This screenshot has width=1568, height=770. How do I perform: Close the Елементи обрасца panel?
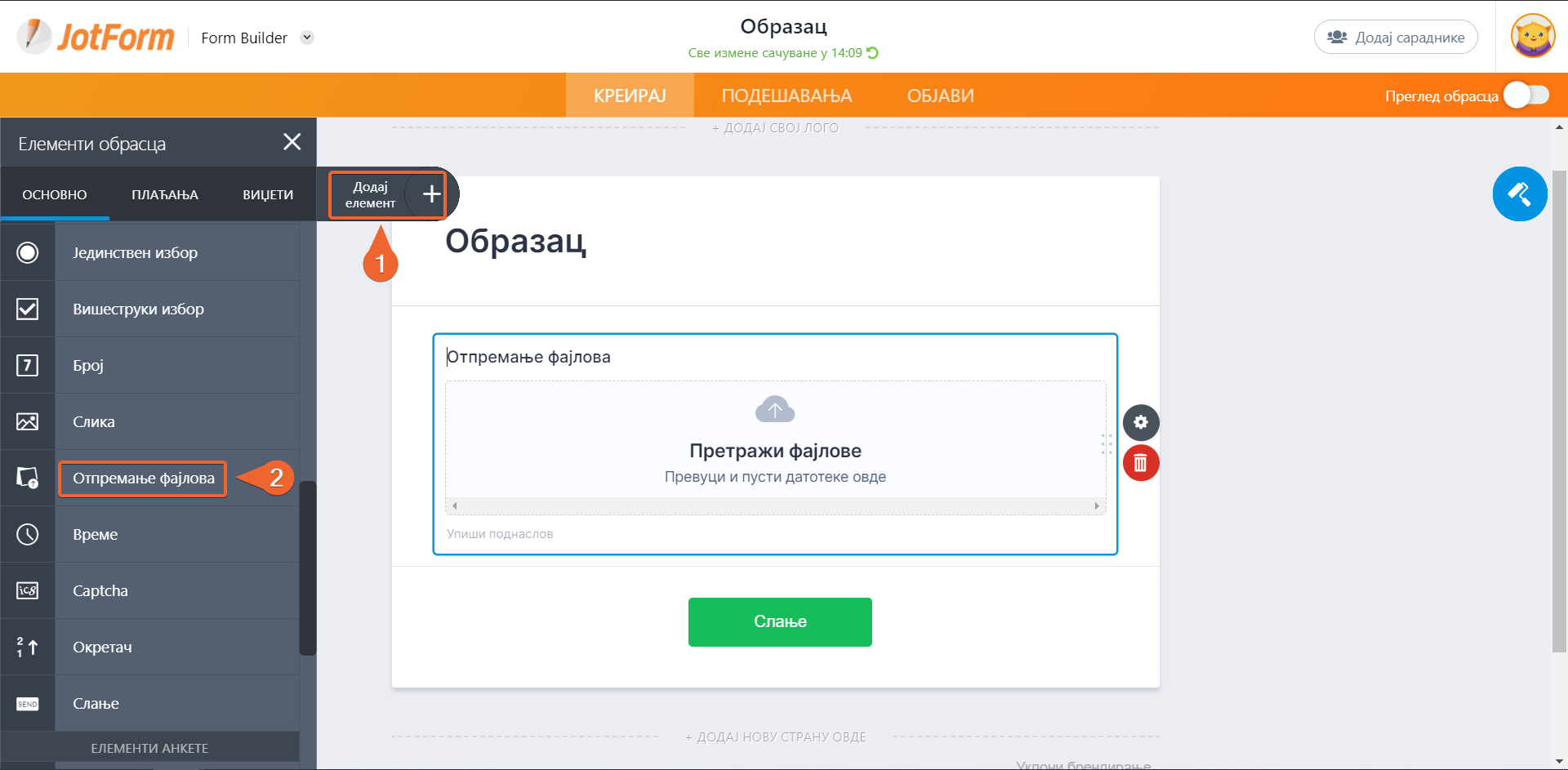[292, 142]
